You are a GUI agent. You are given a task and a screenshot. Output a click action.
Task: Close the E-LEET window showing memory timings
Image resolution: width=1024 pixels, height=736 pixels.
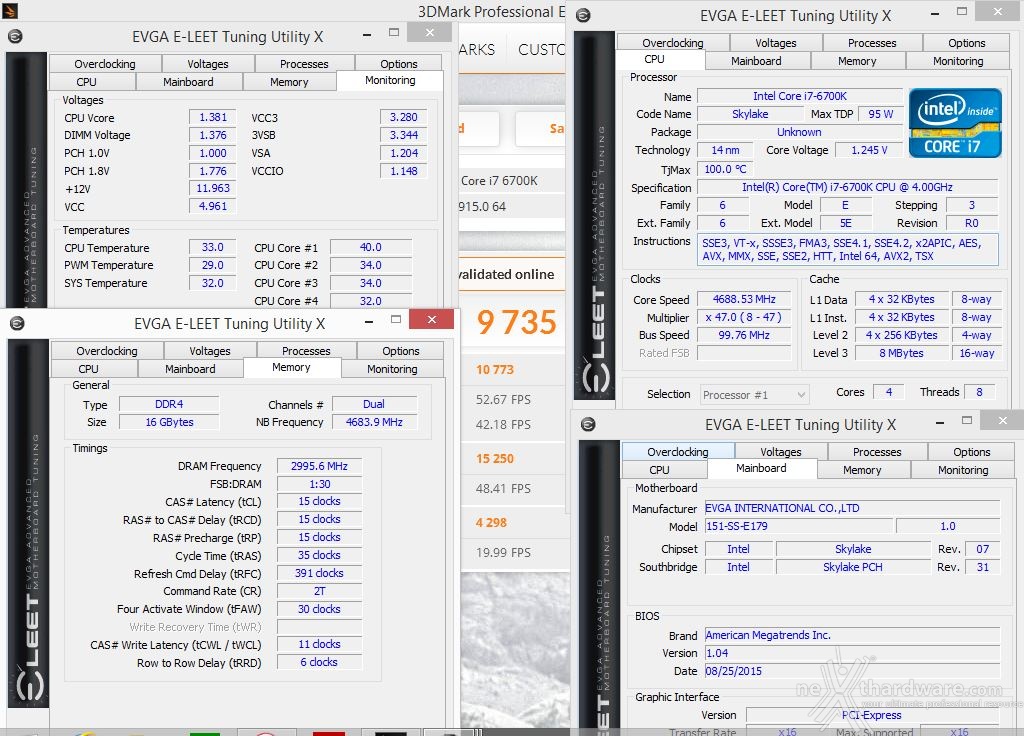pyautogui.click(x=431, y=319)
